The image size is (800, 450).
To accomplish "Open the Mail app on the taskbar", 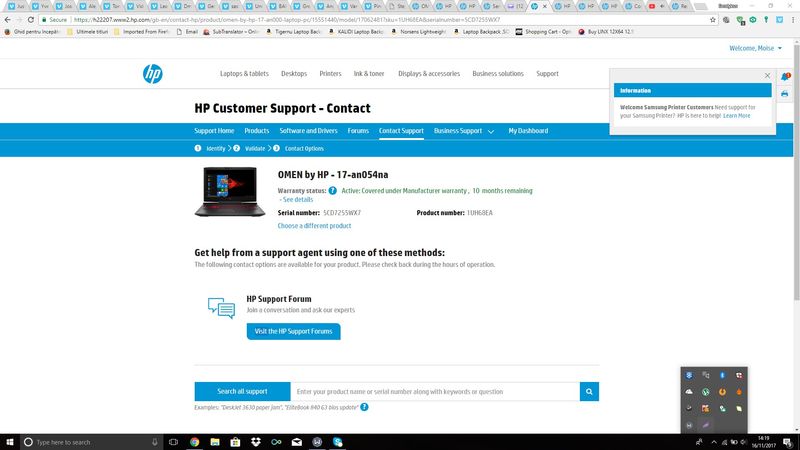I will 296,442.
